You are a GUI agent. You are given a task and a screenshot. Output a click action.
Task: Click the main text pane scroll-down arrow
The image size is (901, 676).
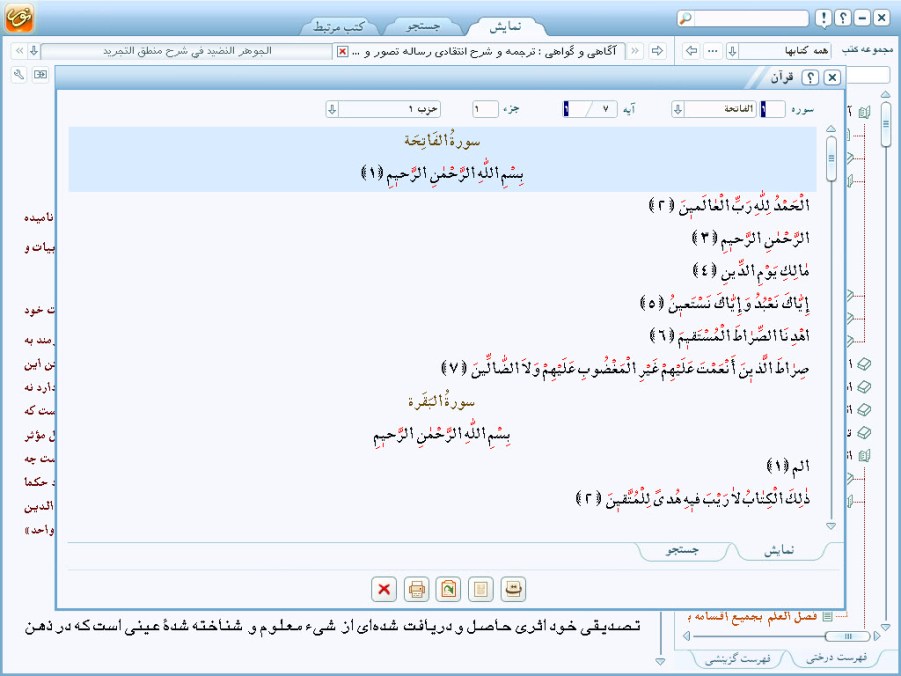coord(660,662)
